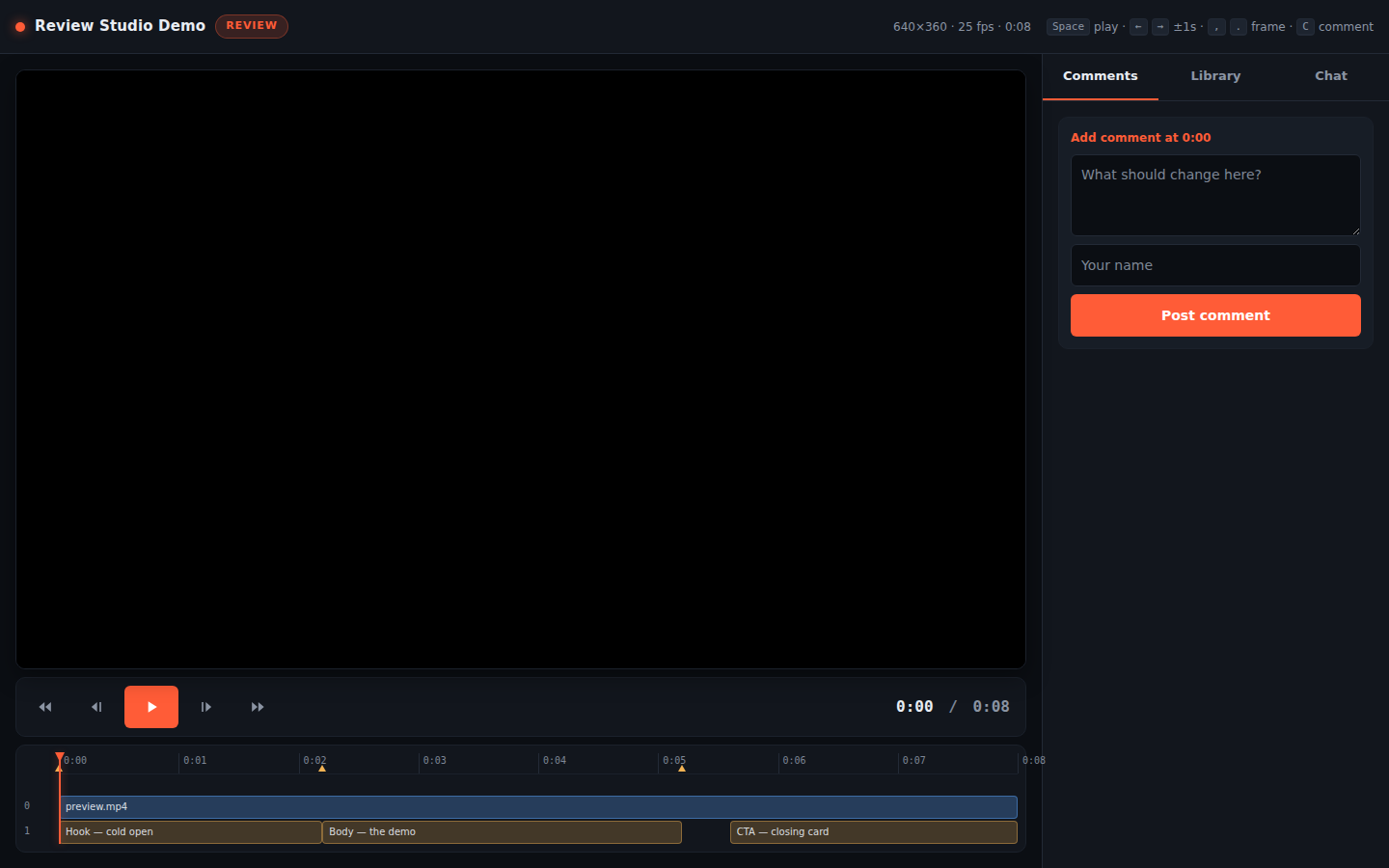Screen dimensions: 1389x868
Task: Click the Post comment button
Action: 1215,315
